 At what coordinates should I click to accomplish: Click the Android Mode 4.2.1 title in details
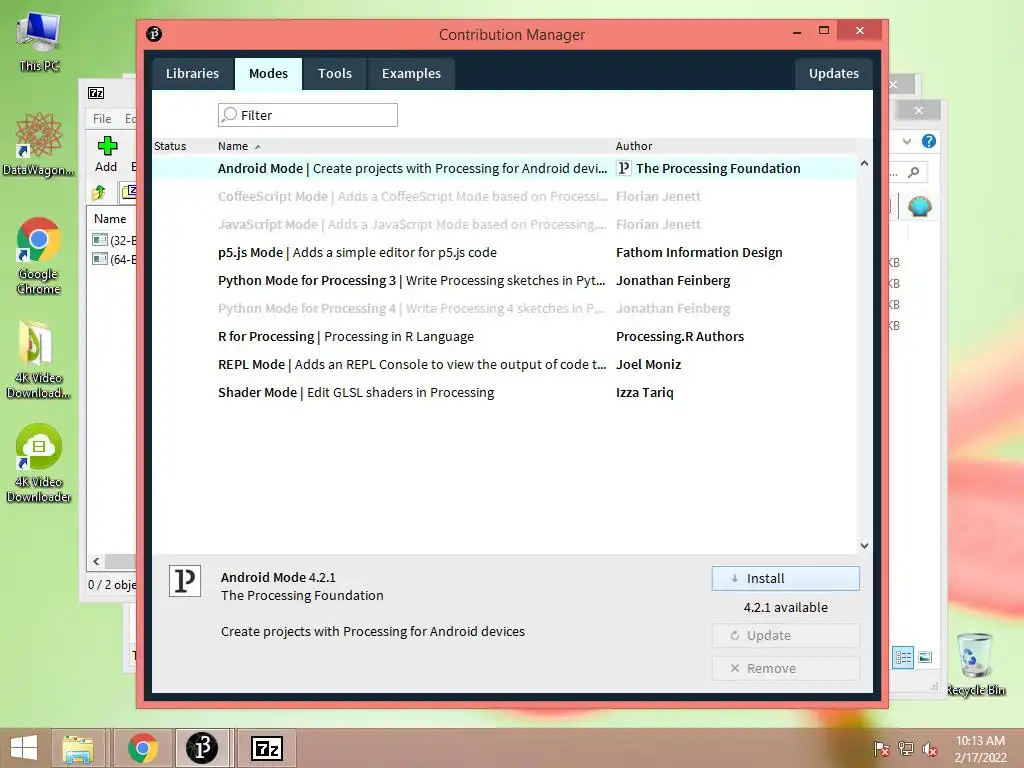[278, 577]
